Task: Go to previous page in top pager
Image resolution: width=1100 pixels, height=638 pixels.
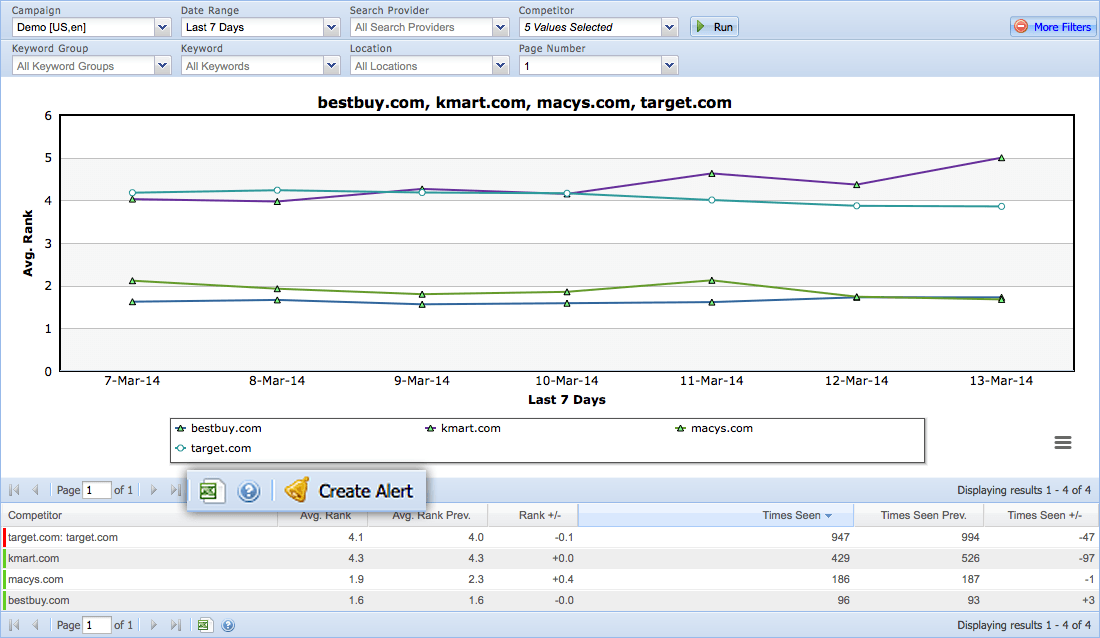Action: coord(35,490)
